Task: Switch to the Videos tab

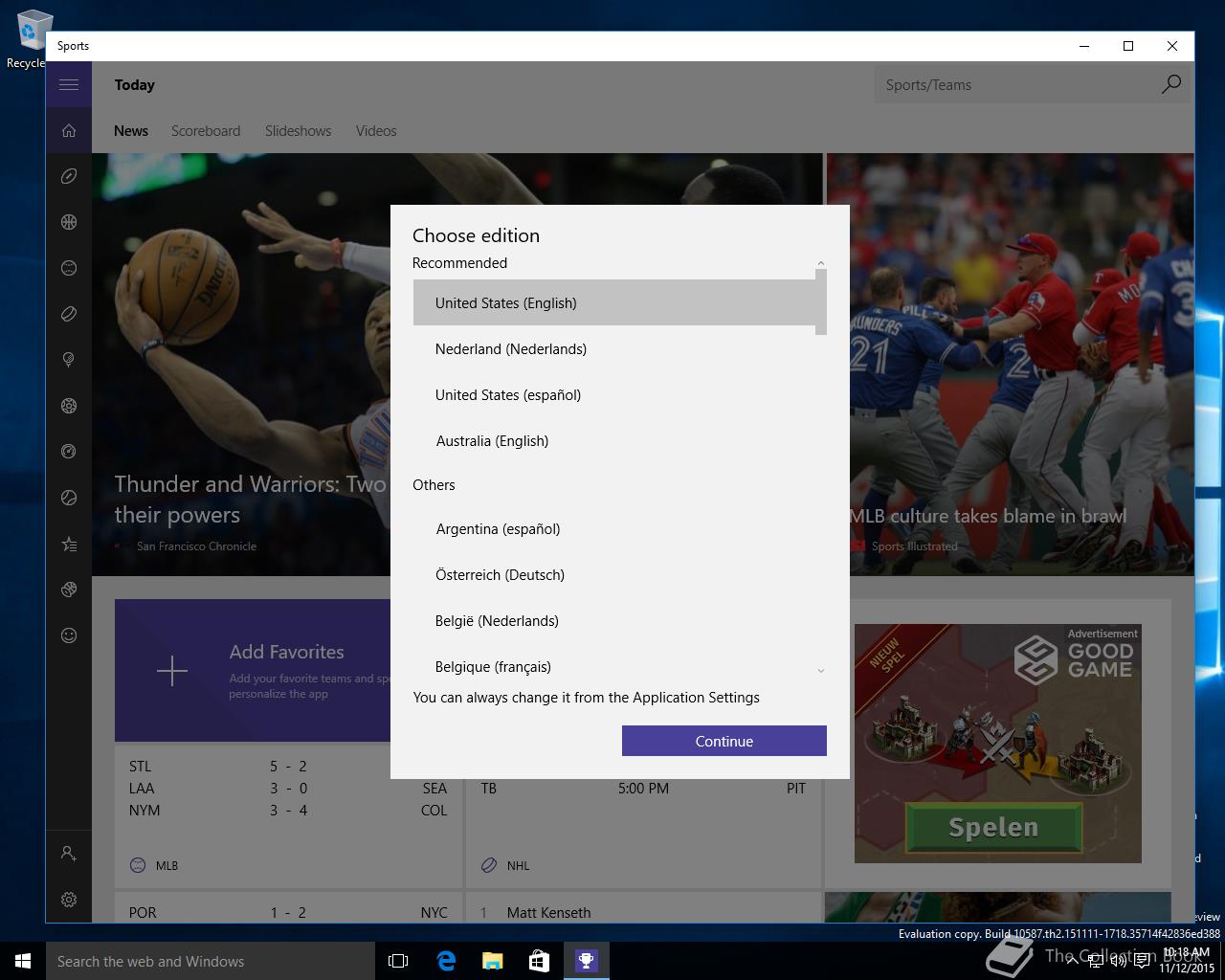Action: pos(376,131)
